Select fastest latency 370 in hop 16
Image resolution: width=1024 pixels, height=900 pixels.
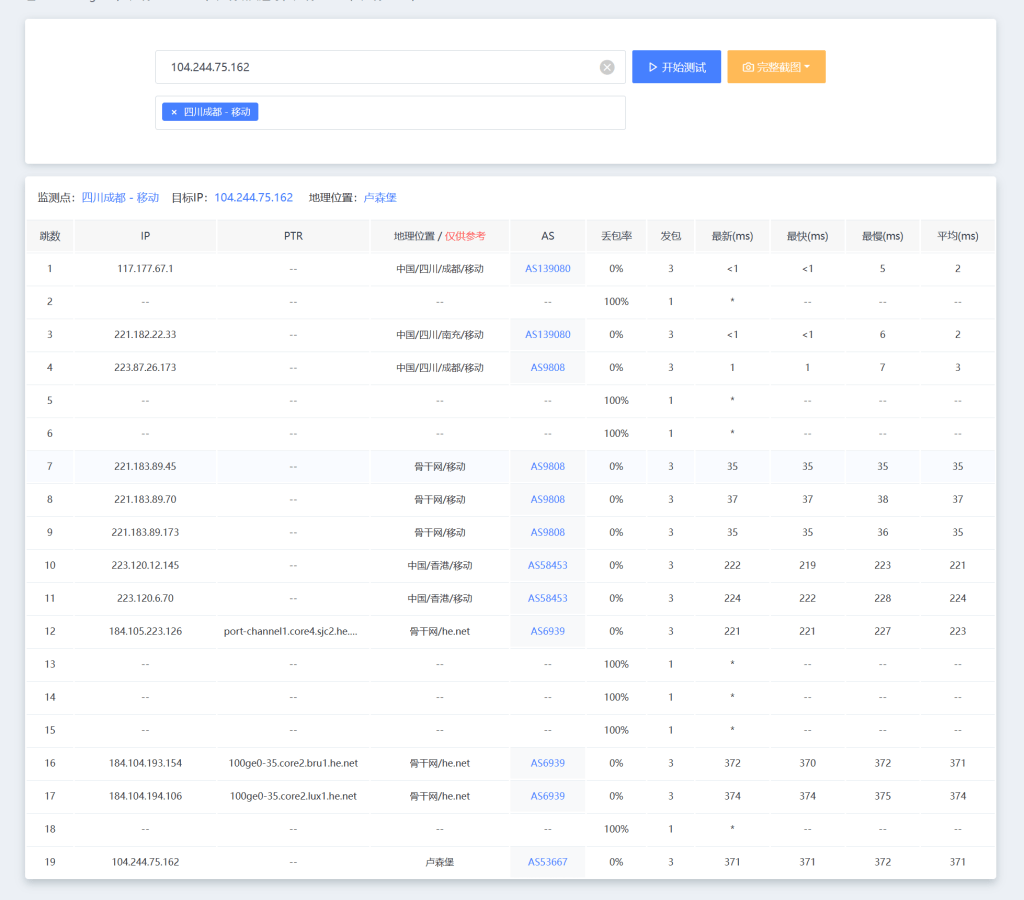[x=807, y=763]
